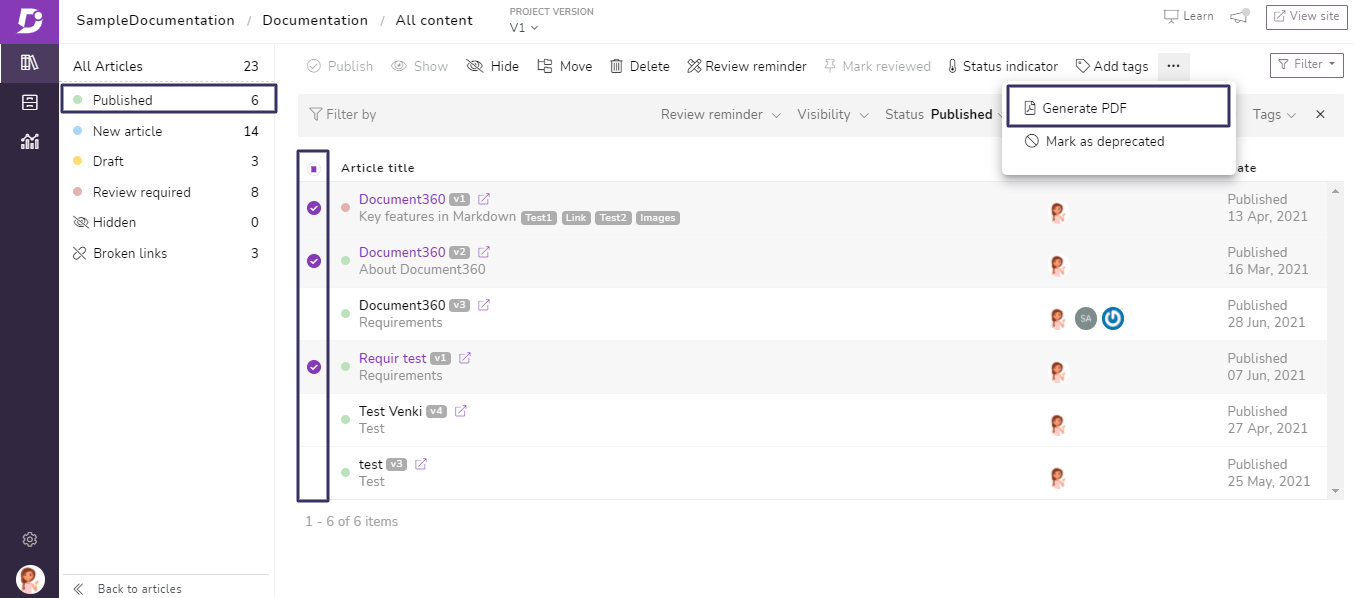Choose Generate PDF from the menu

[x=1117, y=107]
